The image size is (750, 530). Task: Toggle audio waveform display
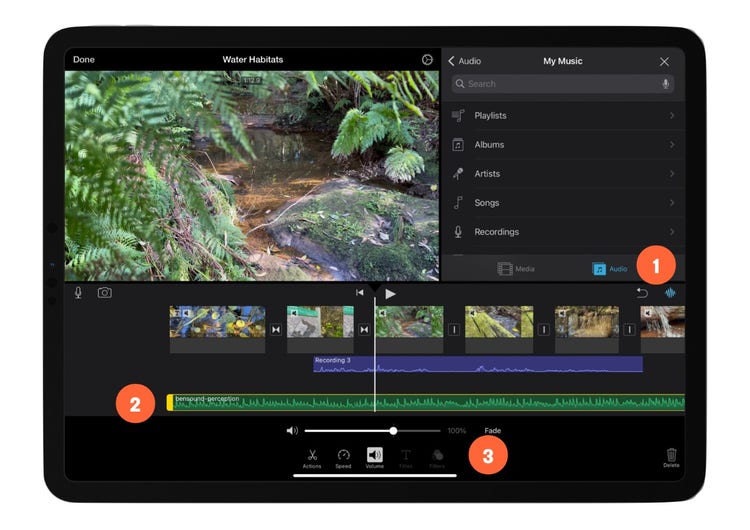tap(671, 293)
